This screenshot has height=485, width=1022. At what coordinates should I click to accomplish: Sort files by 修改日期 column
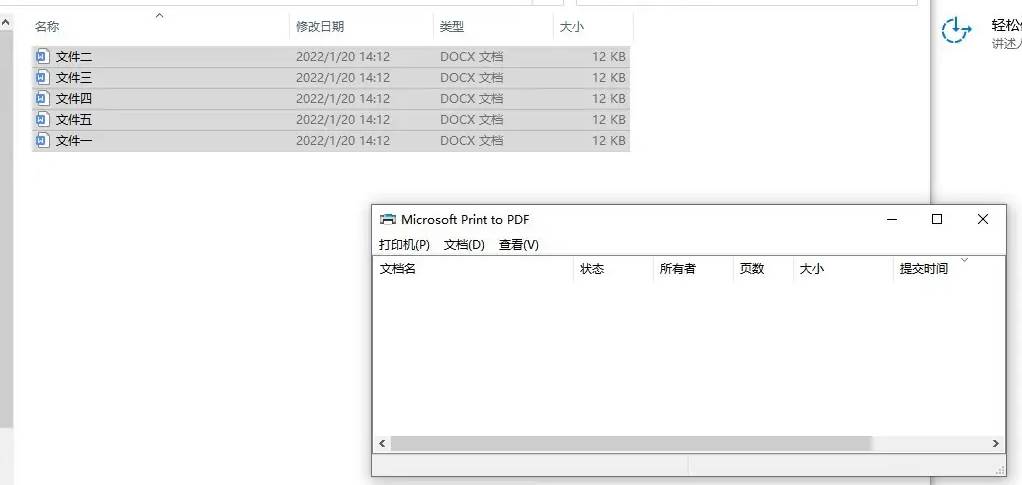(320, 27)
